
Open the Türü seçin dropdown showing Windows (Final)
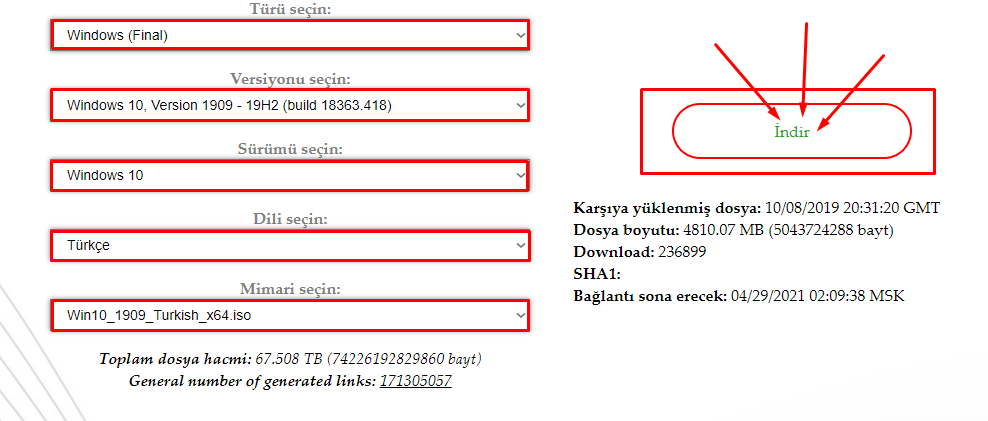pos(290,35)
